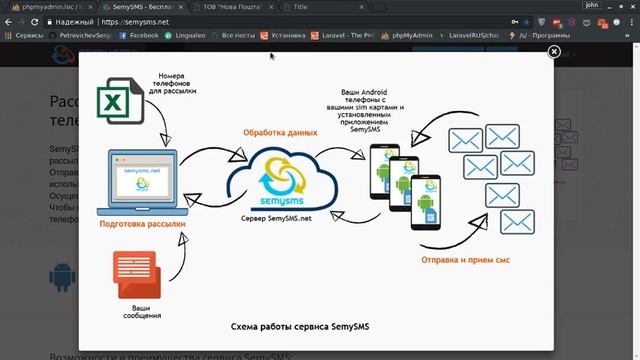
Task: Click label "Номера телефонов для рассылки"
Action: [x=172, y=83]
